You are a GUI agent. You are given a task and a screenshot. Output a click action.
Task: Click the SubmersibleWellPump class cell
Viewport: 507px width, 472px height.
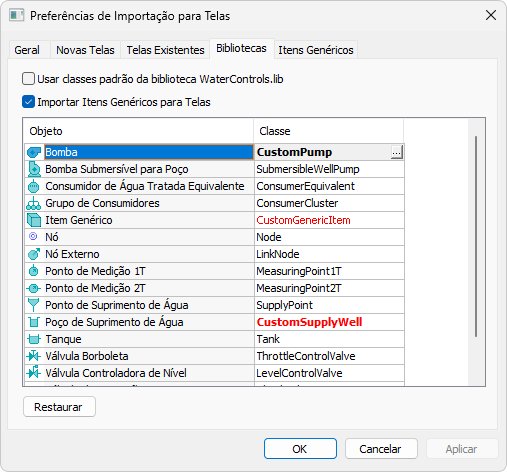[x=329, y=169]
